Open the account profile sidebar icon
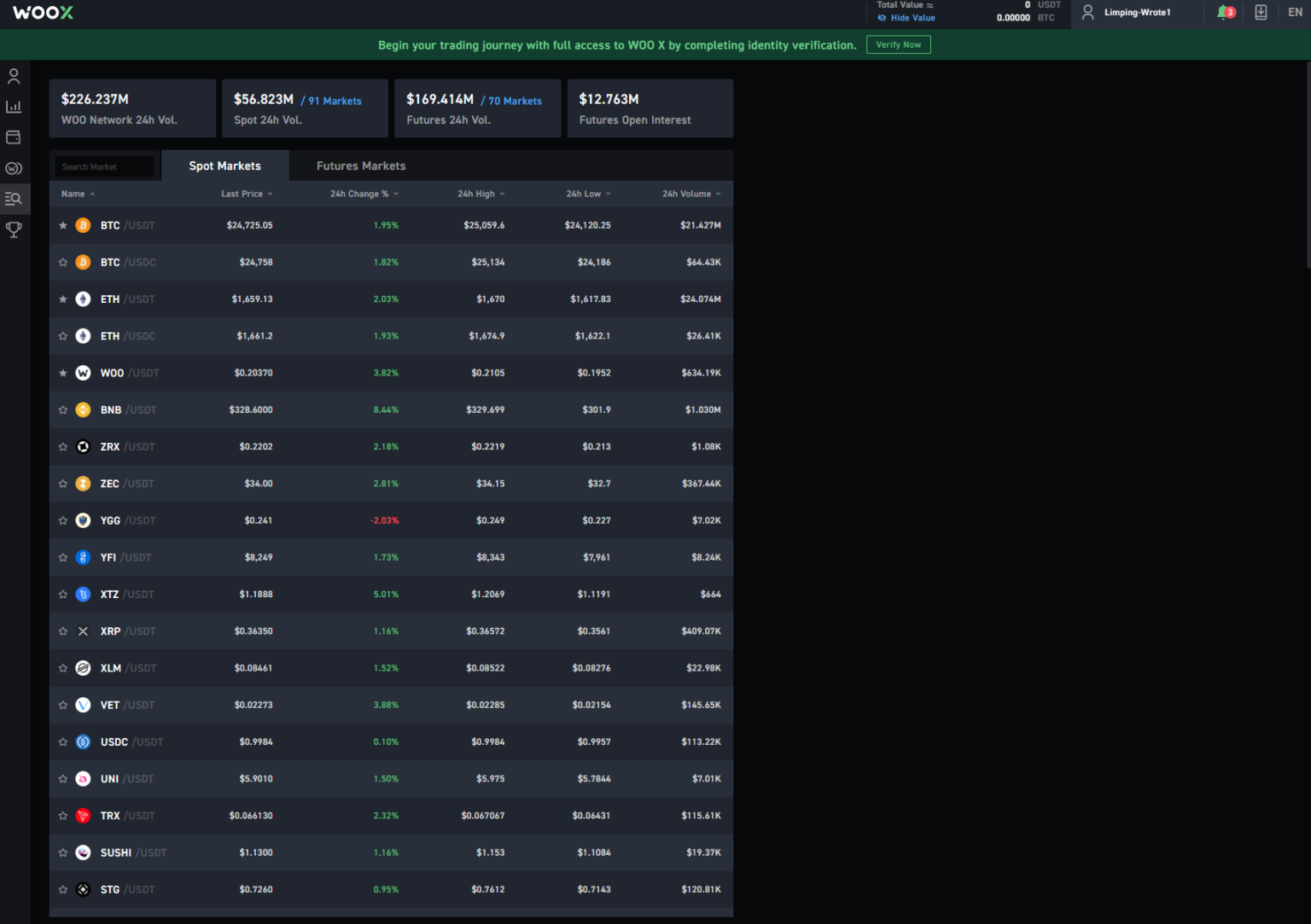The width and height of the screenshot is (1311, 924). [14, 77]
